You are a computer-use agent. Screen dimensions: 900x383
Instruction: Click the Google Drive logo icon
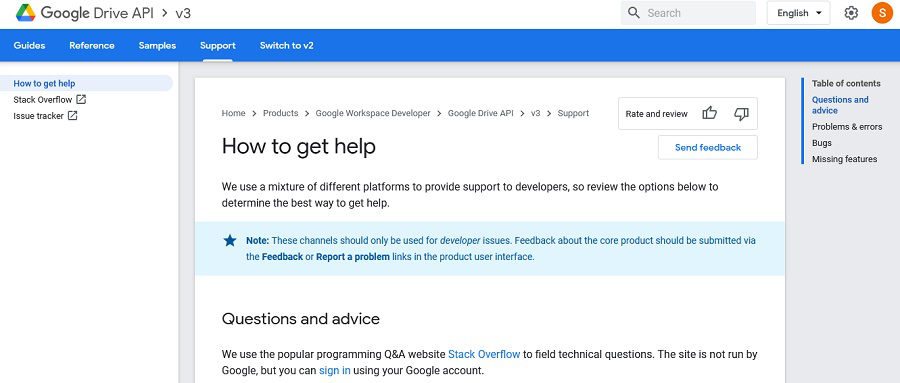click(26, 13)
